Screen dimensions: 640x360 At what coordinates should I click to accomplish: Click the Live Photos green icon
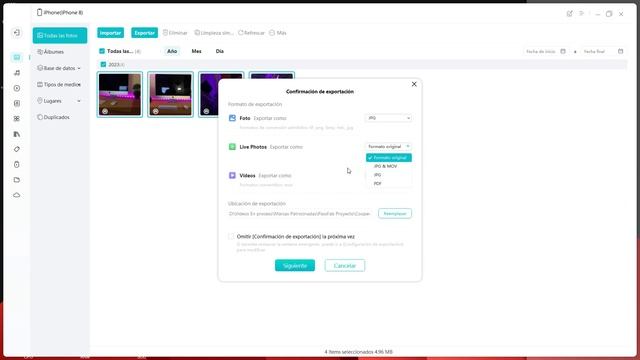click(x=232, y=147)
